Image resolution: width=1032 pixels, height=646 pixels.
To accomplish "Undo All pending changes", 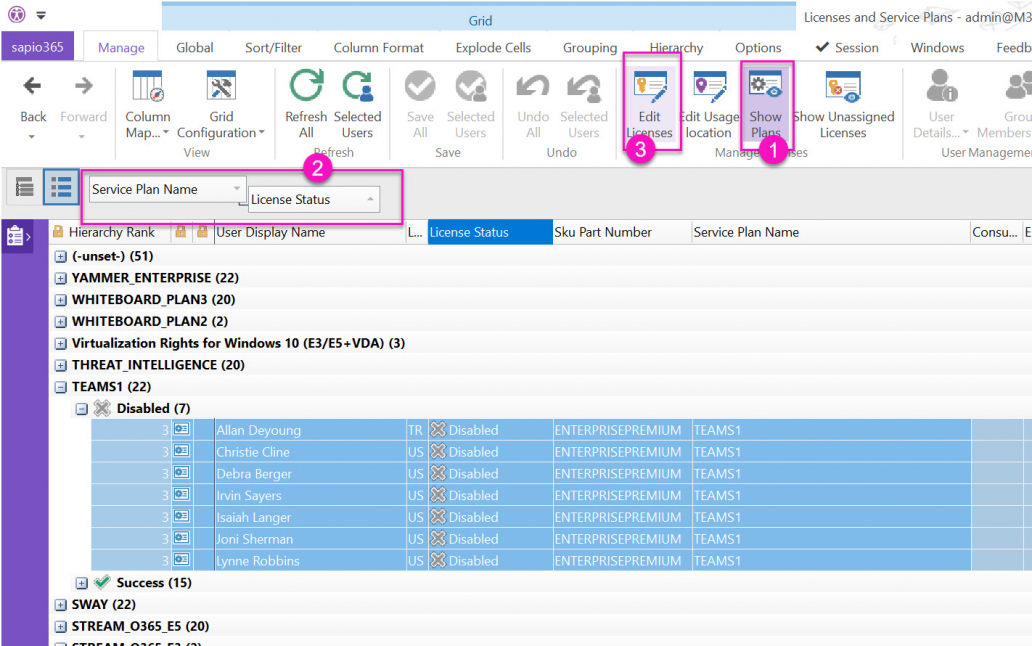I will point(533,105).
